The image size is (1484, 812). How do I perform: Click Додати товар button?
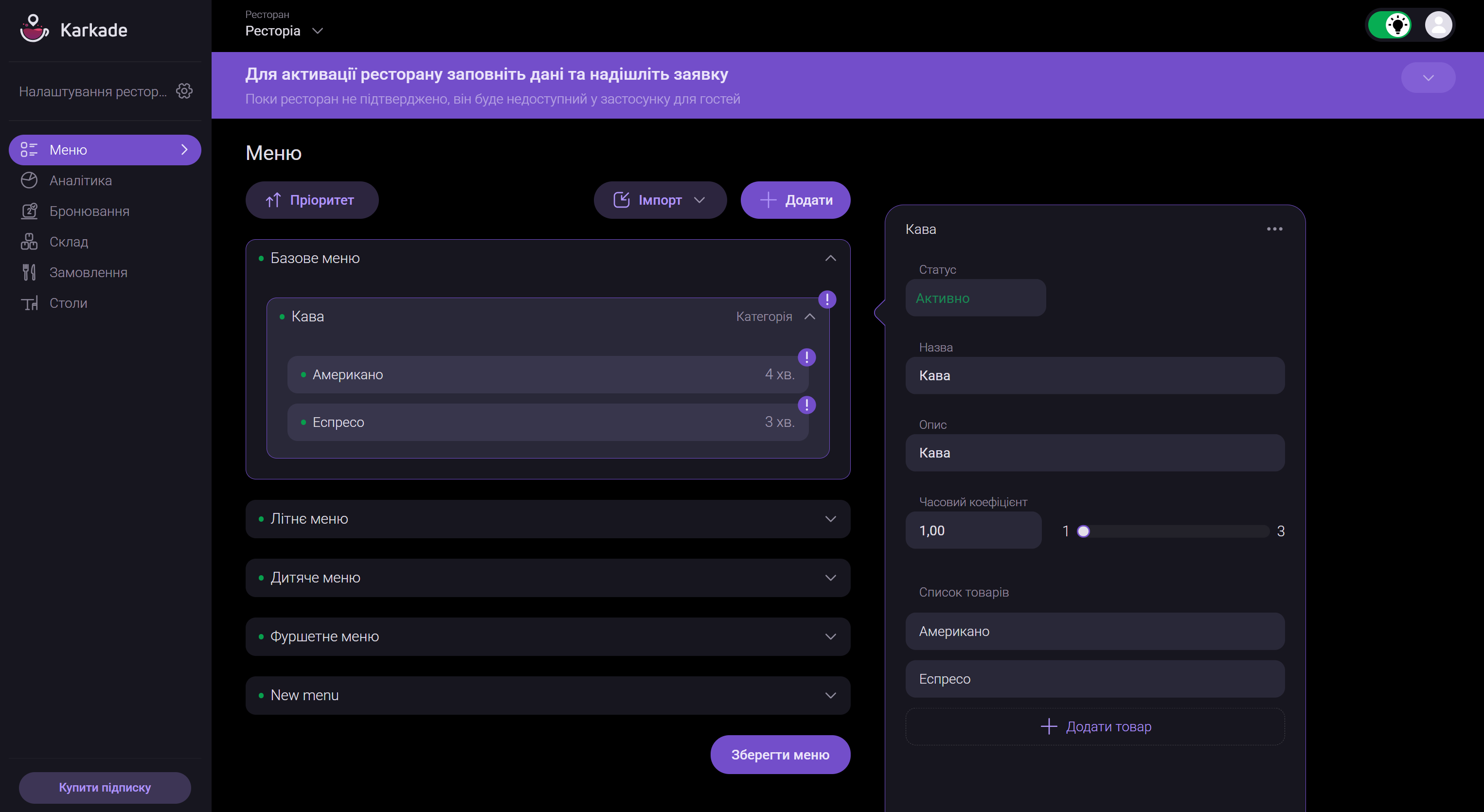pyautogui.click(x=1094, y=726)
